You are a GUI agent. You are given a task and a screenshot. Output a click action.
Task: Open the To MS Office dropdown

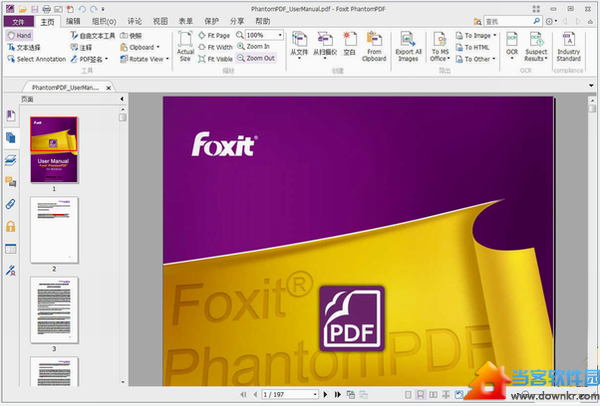(440, 47)
